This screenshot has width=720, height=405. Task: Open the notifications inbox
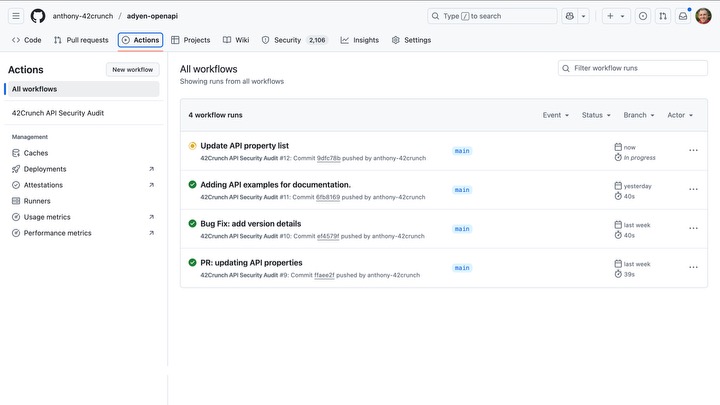(683, 16)
